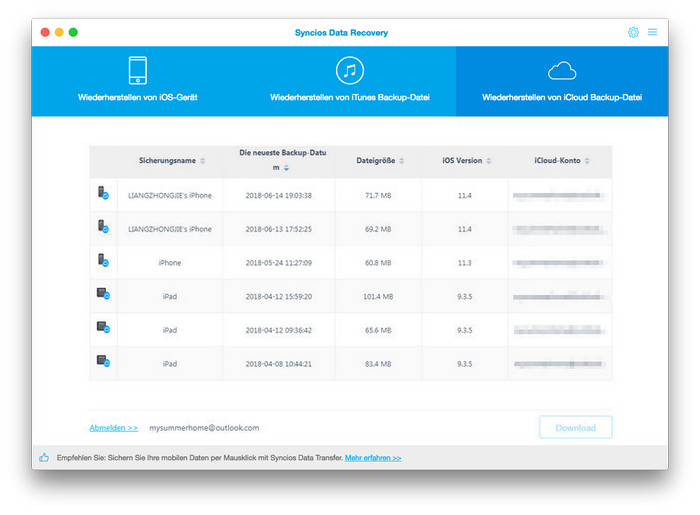Click iOS version 9.3.5 of the 101.4 MB backup
Image resolution: width=700 pixels, height=515 pixels.
point(464,296)
